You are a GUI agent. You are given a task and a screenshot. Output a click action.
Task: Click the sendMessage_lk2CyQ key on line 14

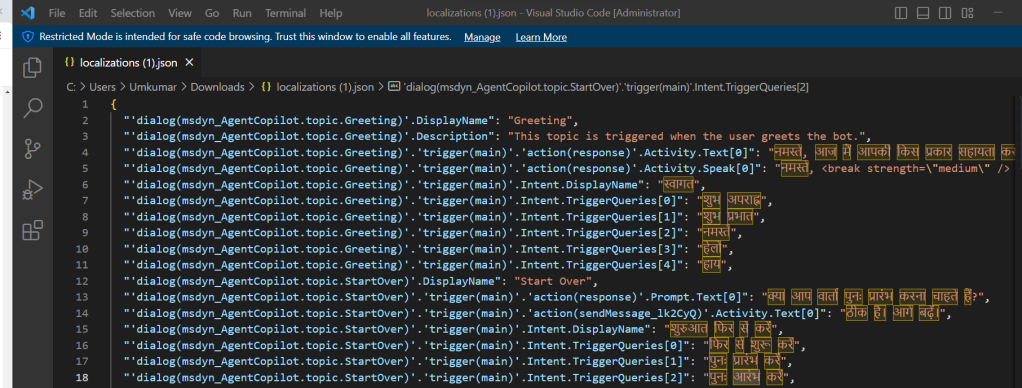point(476,314)
